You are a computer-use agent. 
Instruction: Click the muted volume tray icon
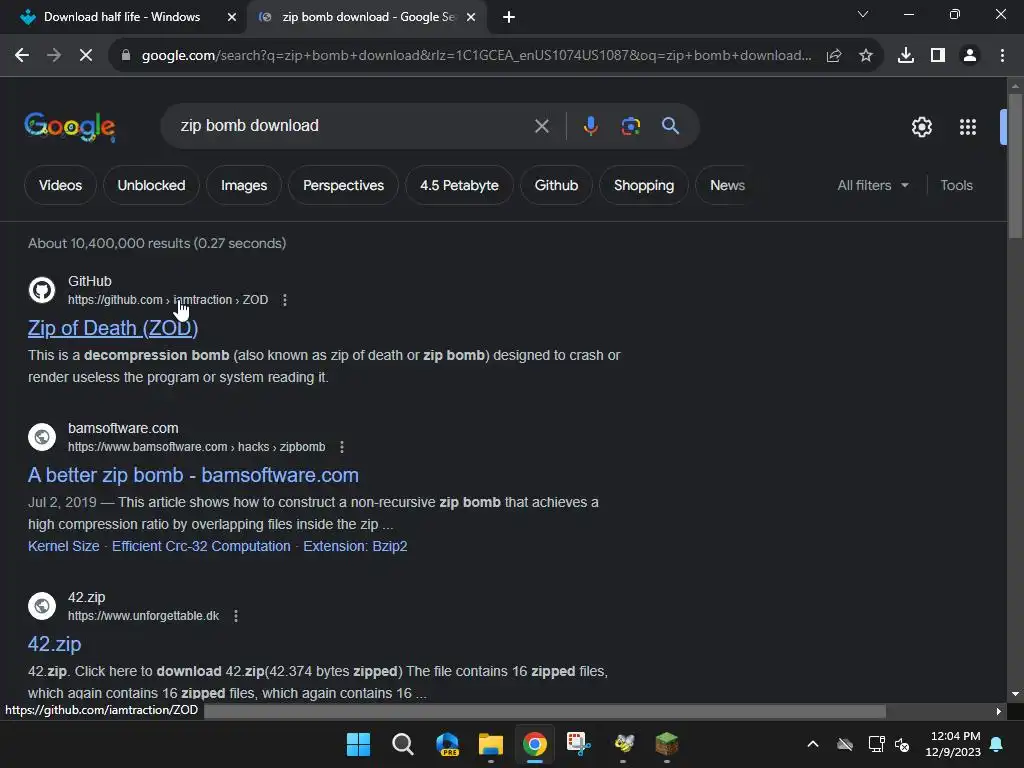(902, 744)
